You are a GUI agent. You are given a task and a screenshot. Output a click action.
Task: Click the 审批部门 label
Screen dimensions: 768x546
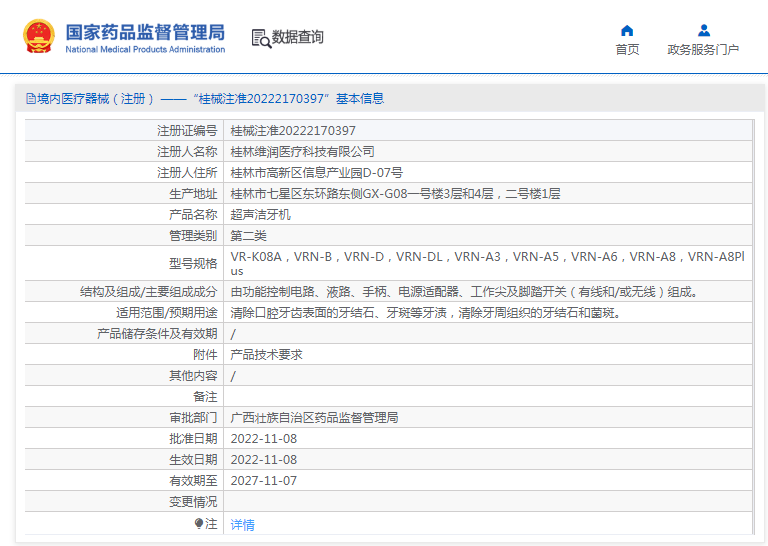193,418
